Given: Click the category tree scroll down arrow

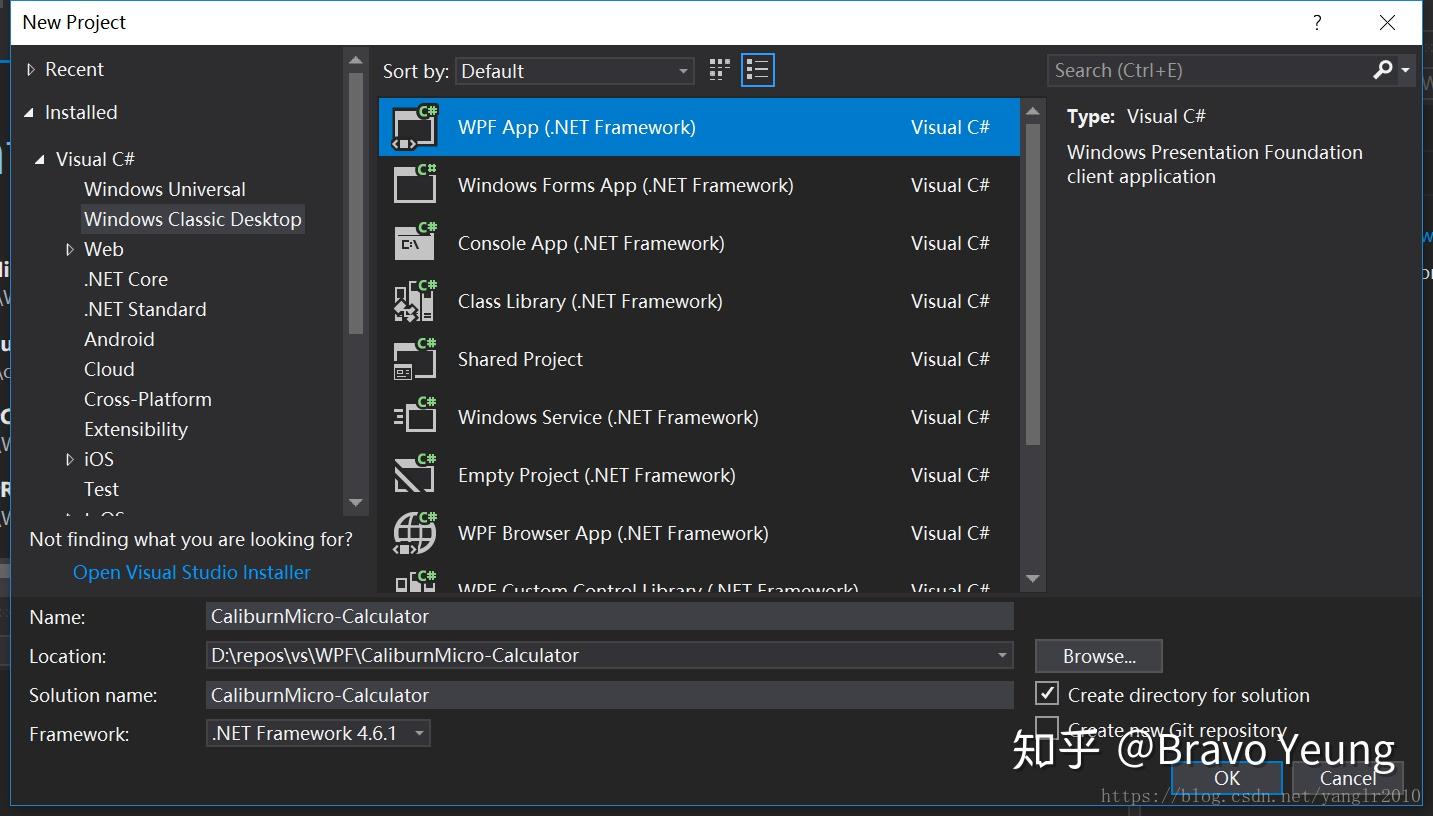Looking at the screenshot, I should coord(355,503).
